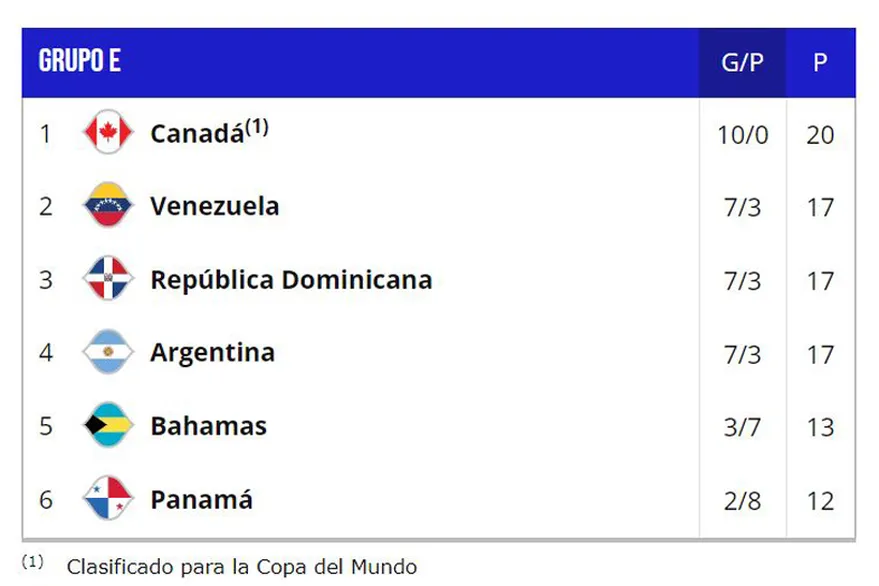Click Panamá's 12 points cell
Screen dimensions: 879x586
pos(820,500)
